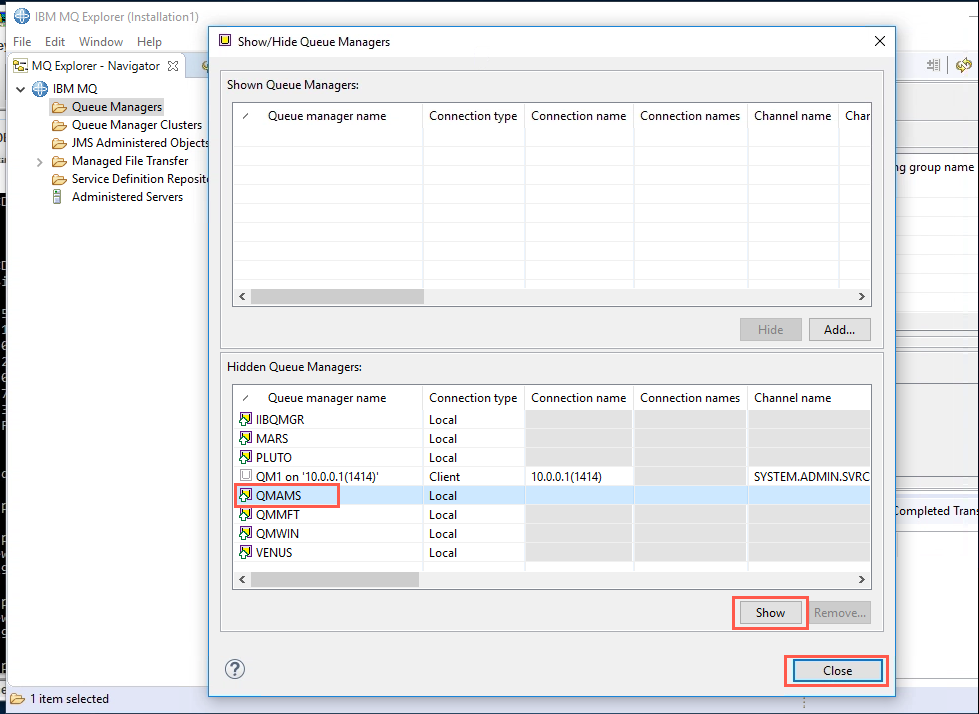Click the MQ Explorer Navigator view icon
Image resolution: width=979 pixels, height=714 pixels.
tap(21, 66)
